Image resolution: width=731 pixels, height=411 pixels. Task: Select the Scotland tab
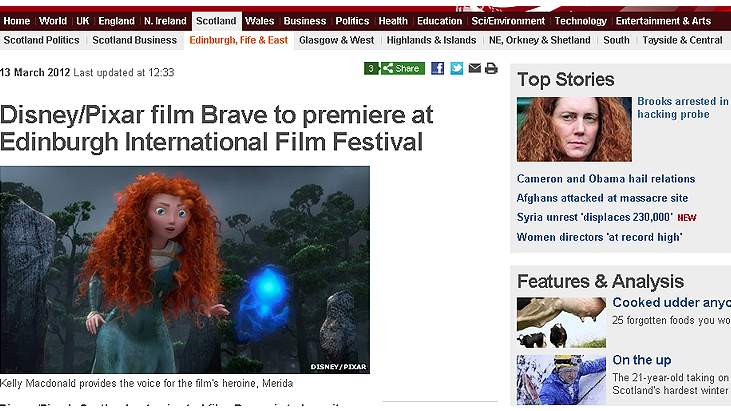click(216, 21)
